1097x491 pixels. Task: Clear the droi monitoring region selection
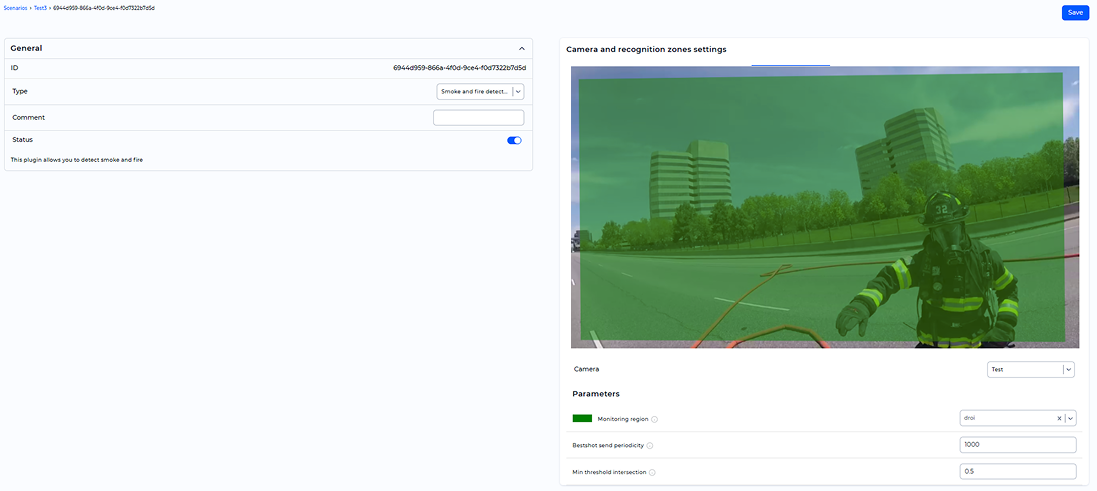pyautogui.click(x=1059, y=419)
